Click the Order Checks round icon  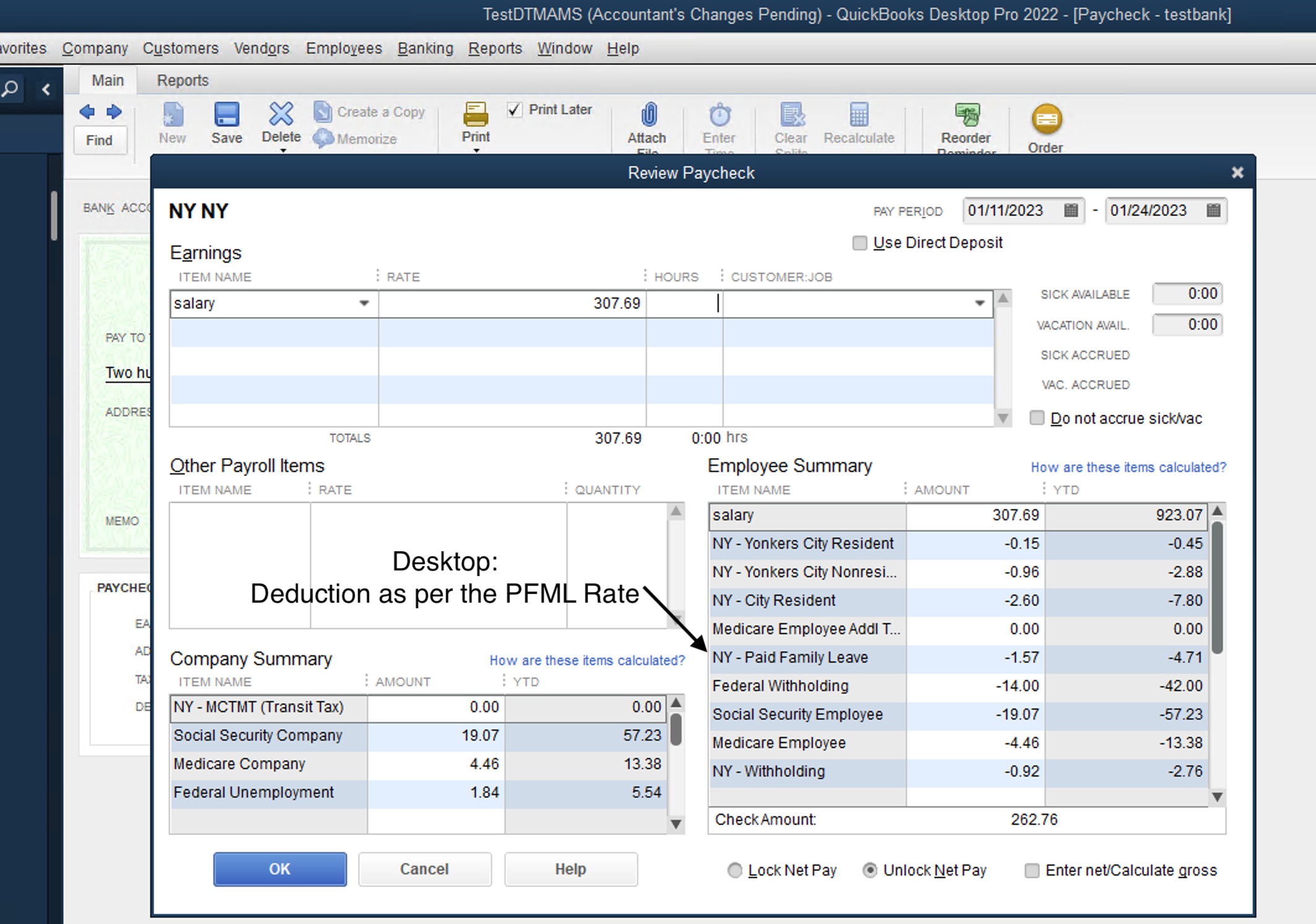pyautogui.click(x=1046, y=119)
